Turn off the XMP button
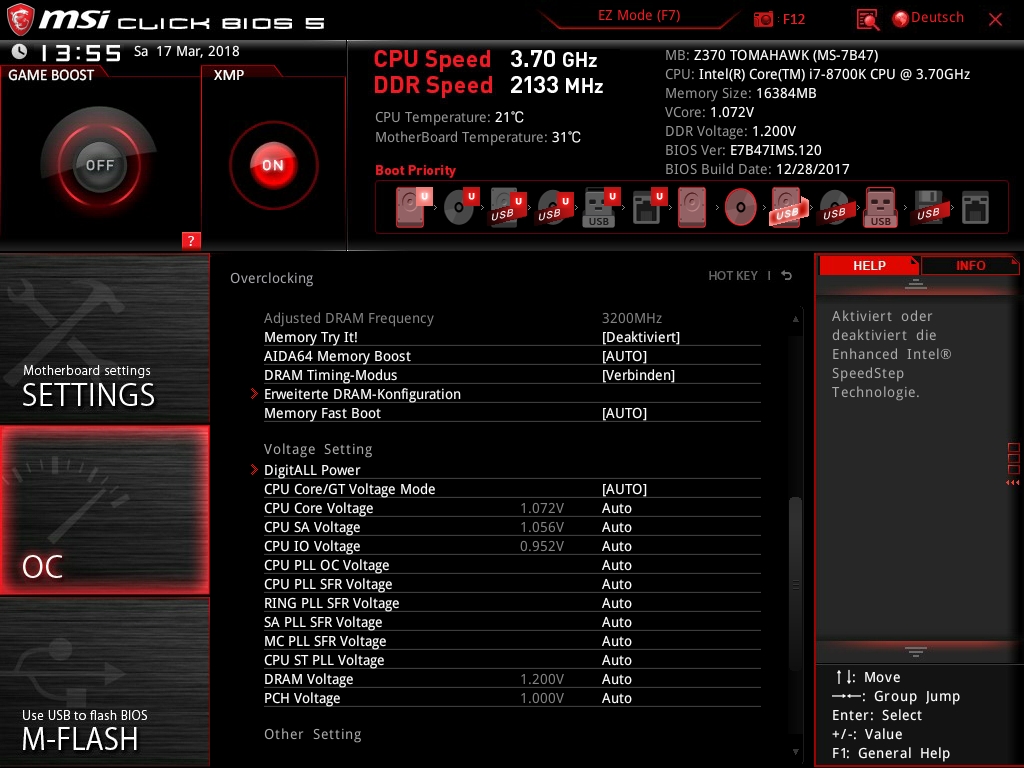This screenshot has height=768, width=1024. [x=273, y=165]
